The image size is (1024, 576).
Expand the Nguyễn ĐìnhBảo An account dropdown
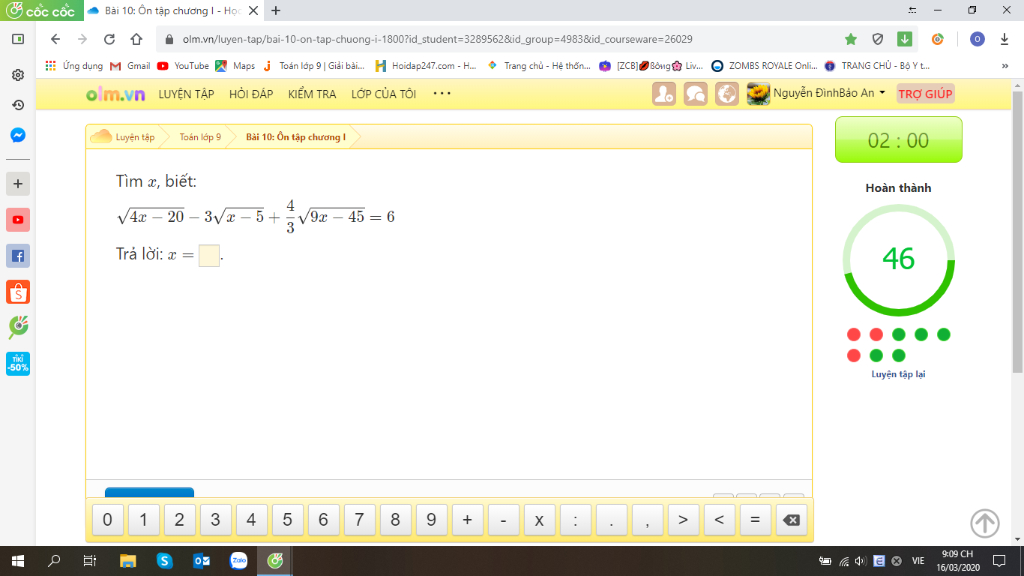point(882,93)
